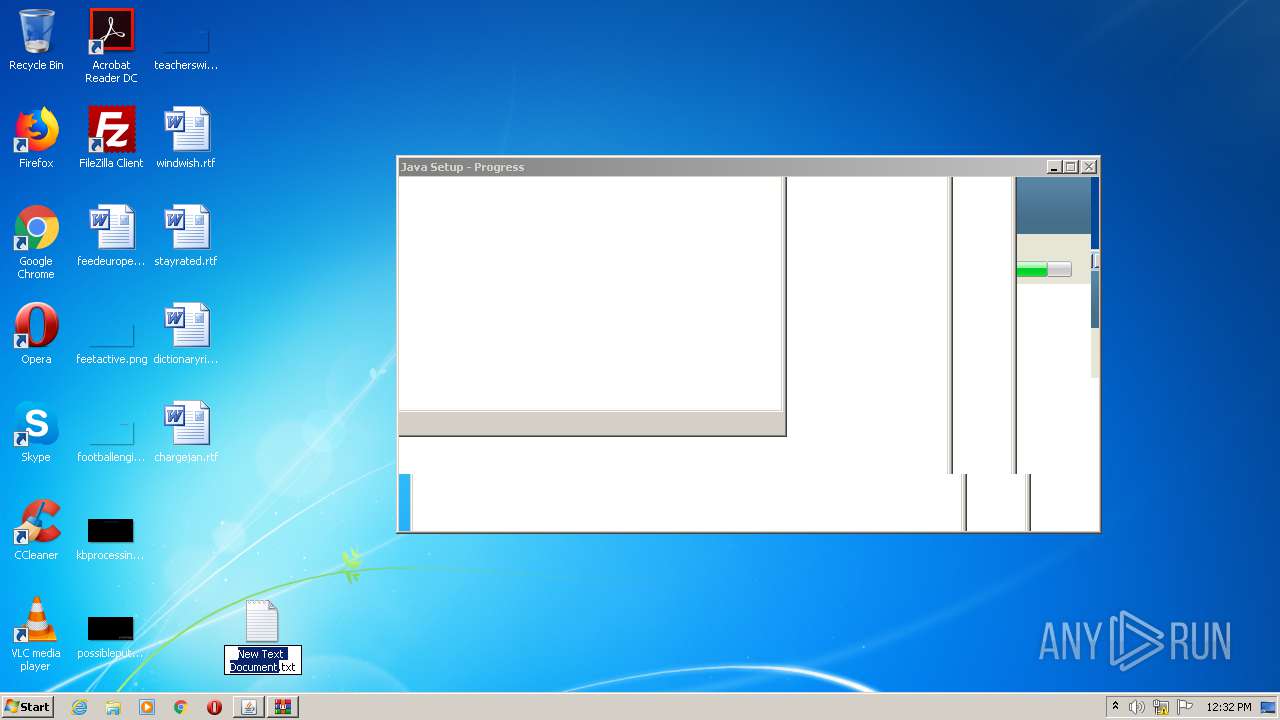Open the Recycle Bin desktop icon

36,40
